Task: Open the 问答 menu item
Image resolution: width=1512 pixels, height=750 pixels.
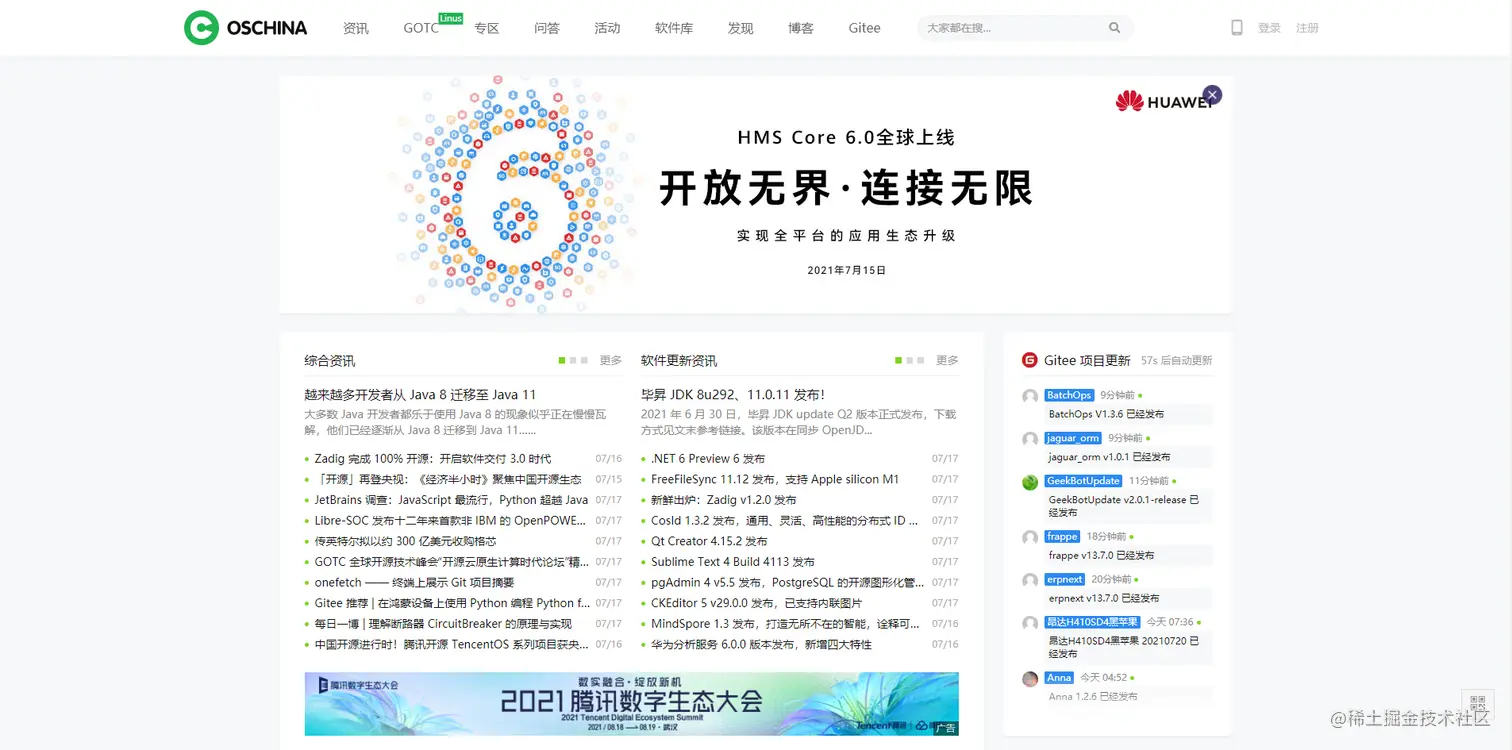Action: pyautogui.click(x=547, y=28)
